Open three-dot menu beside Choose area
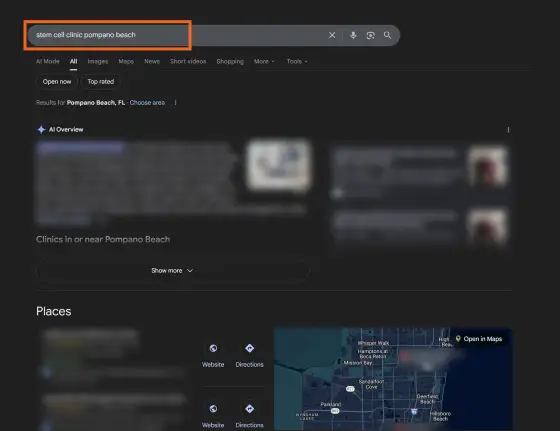 pyautogui.click(x=175, y=102)
